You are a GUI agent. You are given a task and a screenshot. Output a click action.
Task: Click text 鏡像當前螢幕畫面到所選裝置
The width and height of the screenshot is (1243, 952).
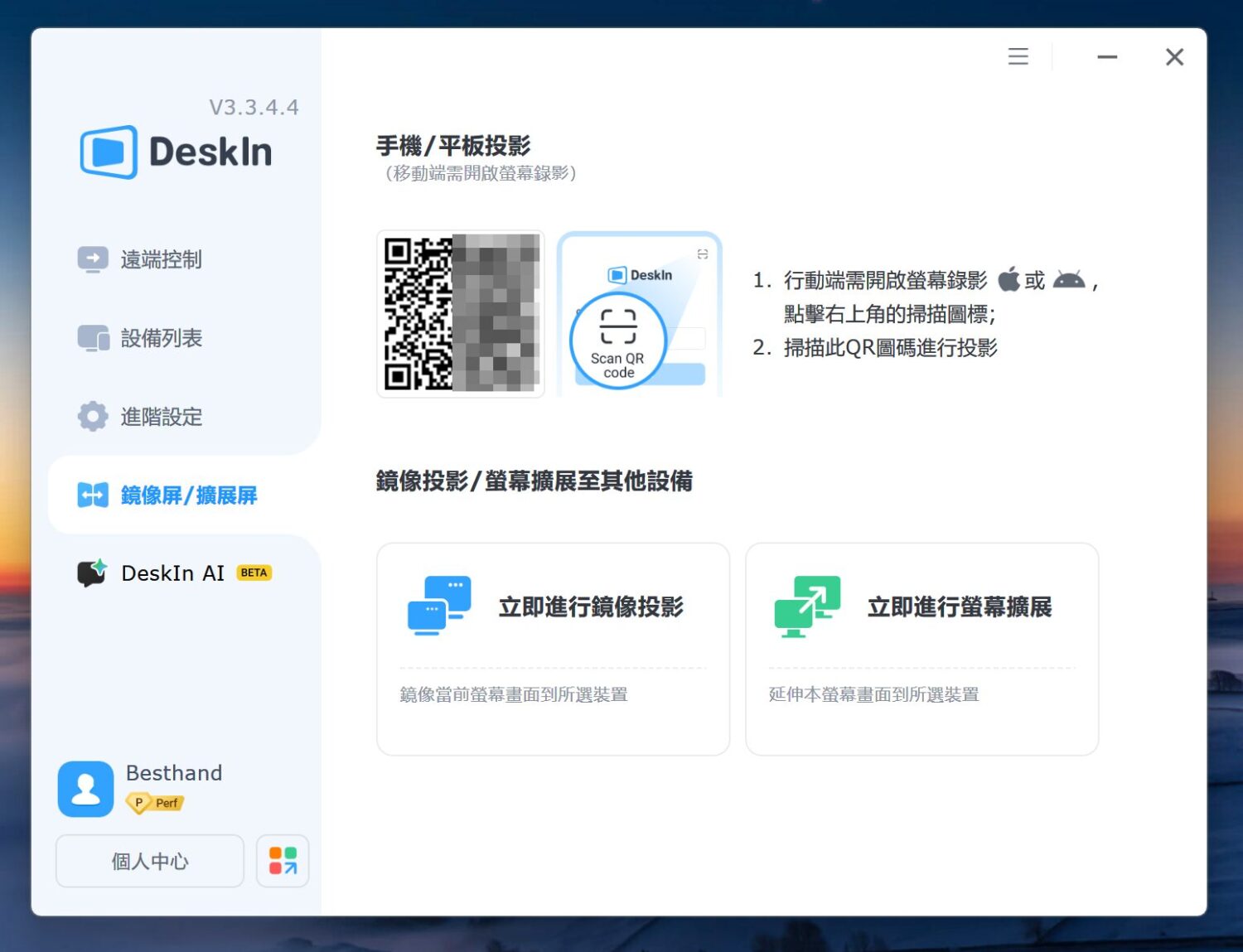click(514, 694)
